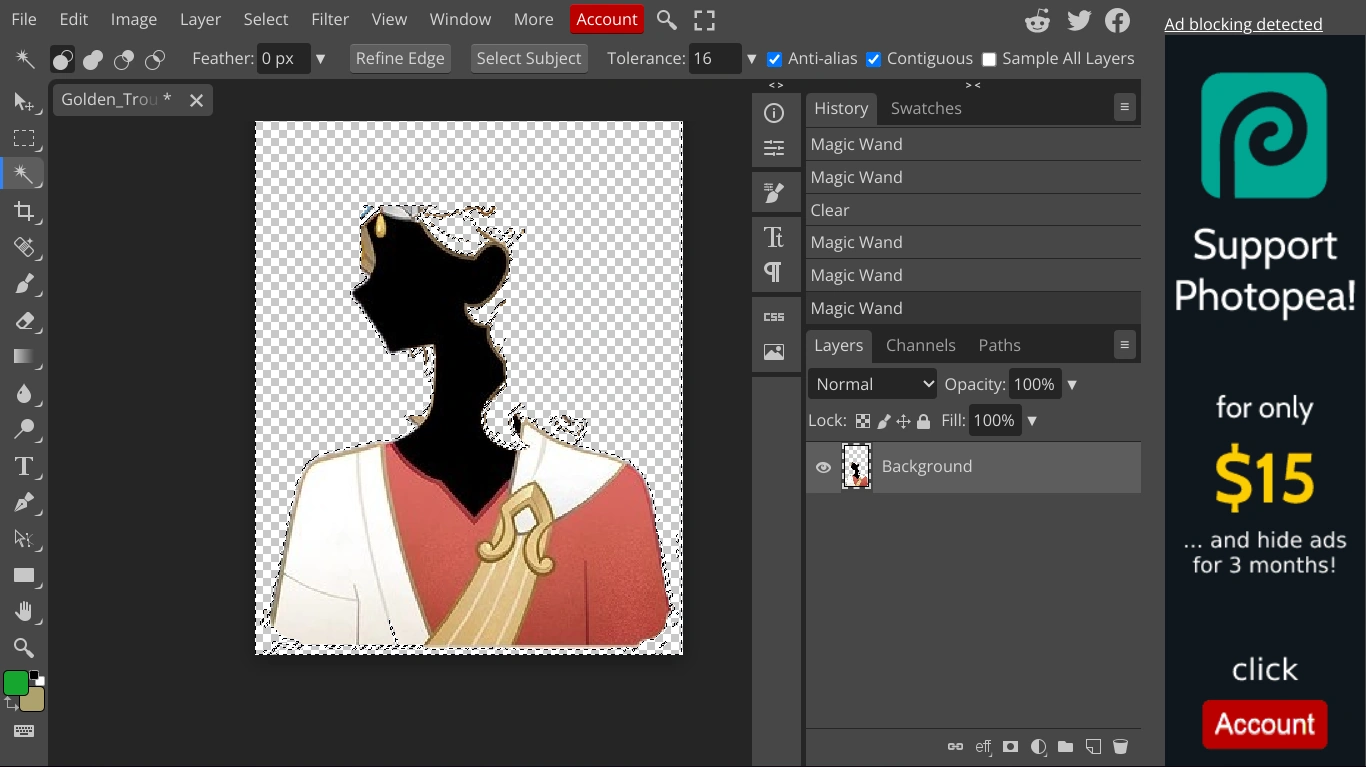Select the Hand tool

point(24,611)
